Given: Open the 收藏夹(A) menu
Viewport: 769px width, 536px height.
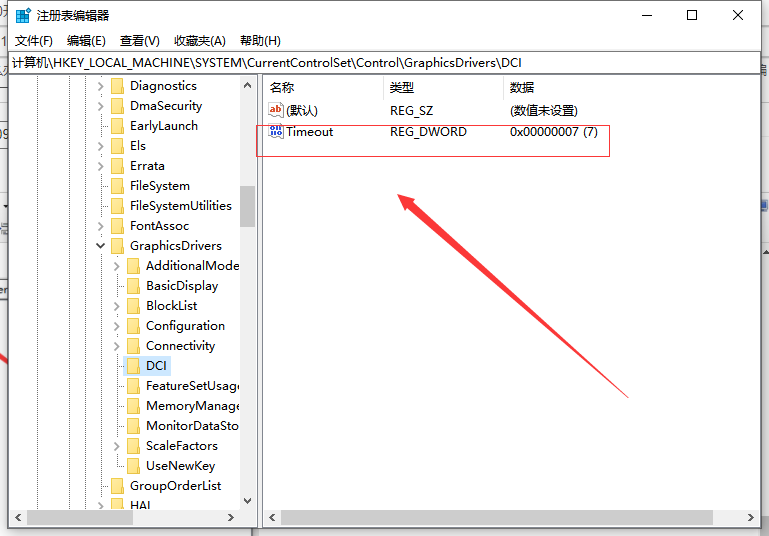Looking at the screenshot, I should coord(200,41).
